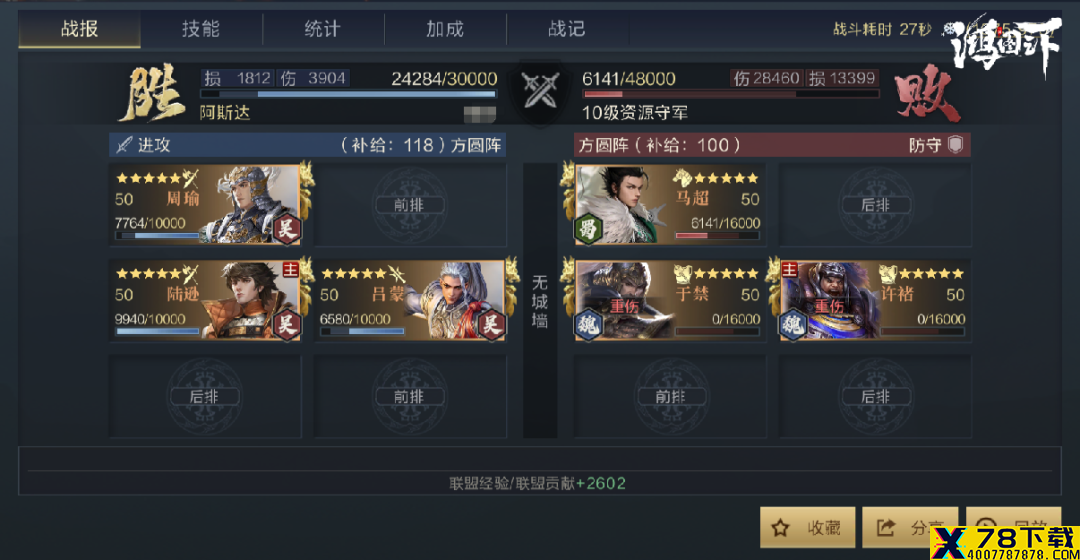Click the share arrow icon

[x=886, y=528]
